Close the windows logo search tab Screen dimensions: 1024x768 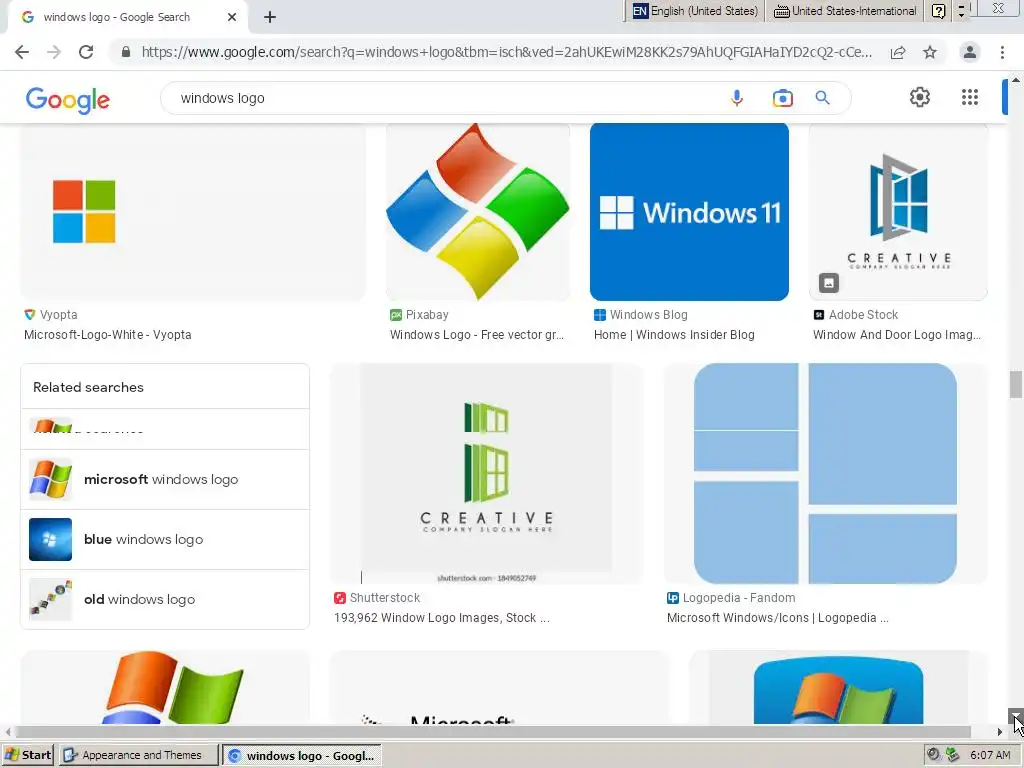click(x=231, y=18)
